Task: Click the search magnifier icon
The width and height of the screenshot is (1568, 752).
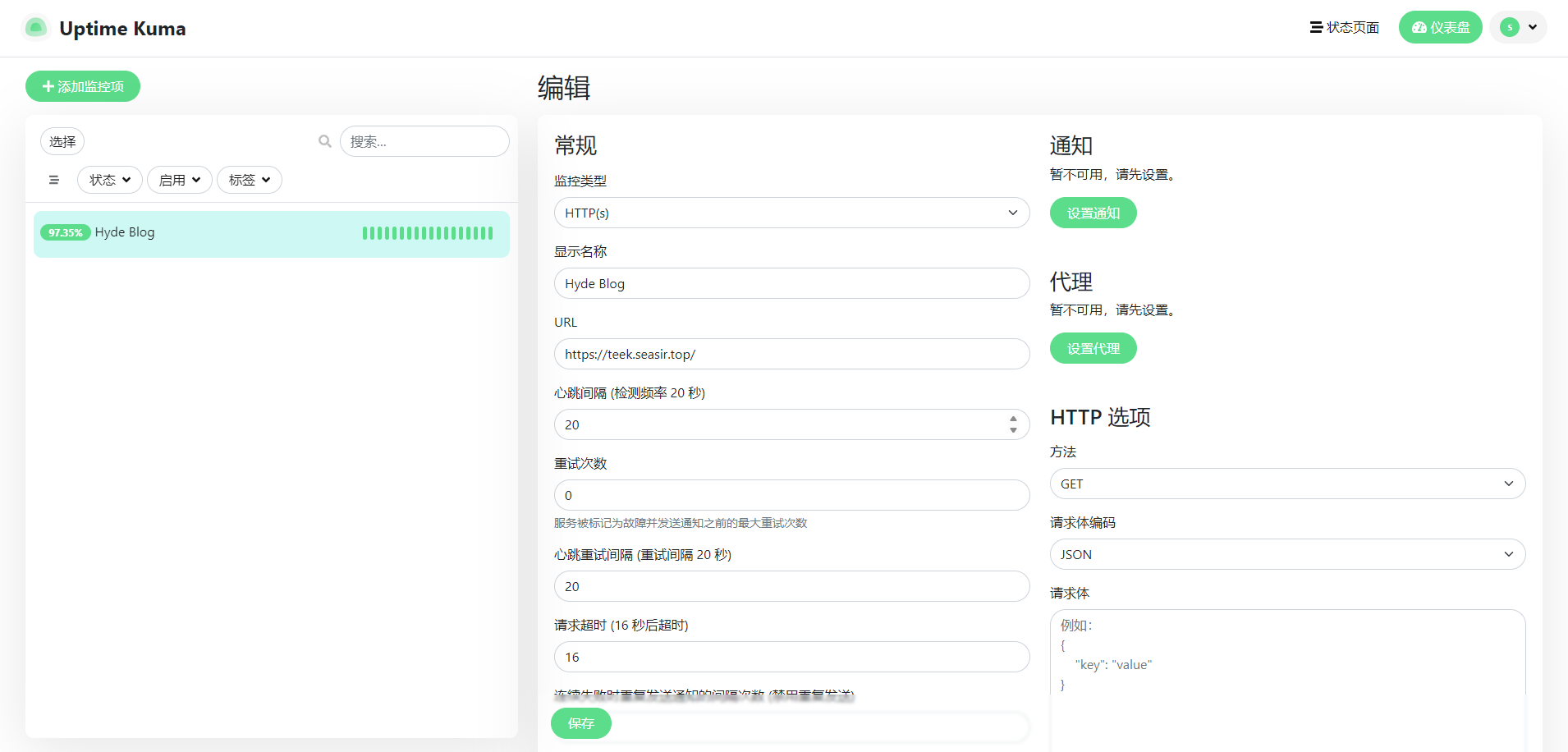Action: click(325, 141)
